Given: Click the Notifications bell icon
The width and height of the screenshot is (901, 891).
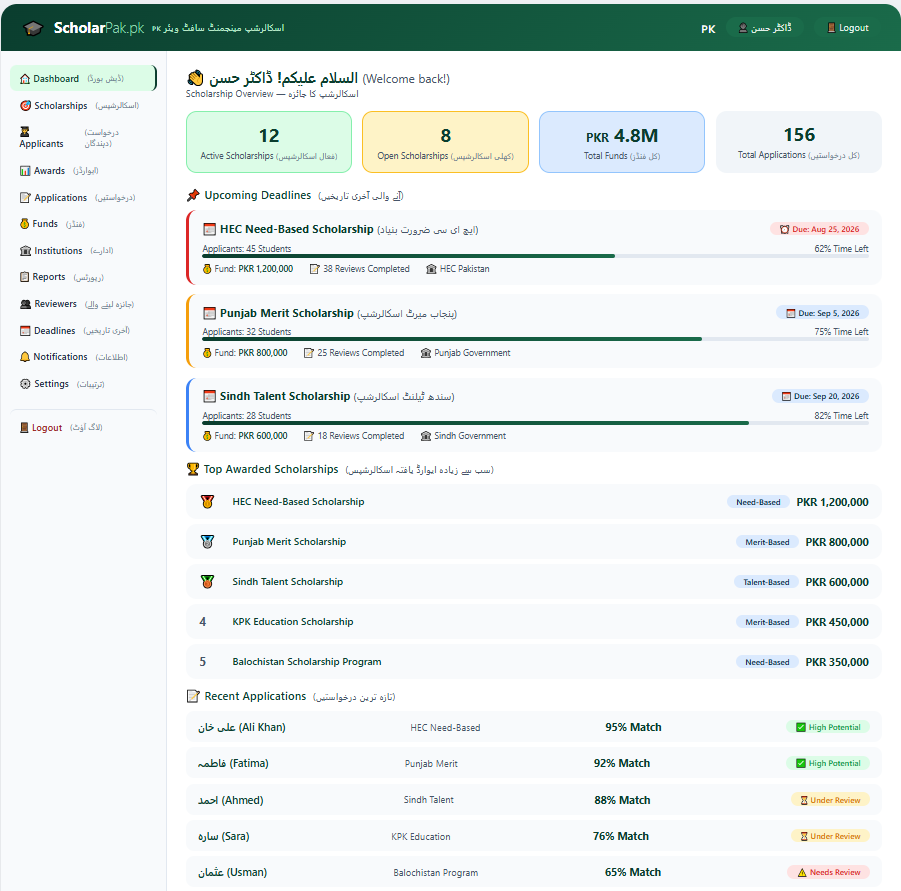Looking at the screenshot, I should pos(25,357).
